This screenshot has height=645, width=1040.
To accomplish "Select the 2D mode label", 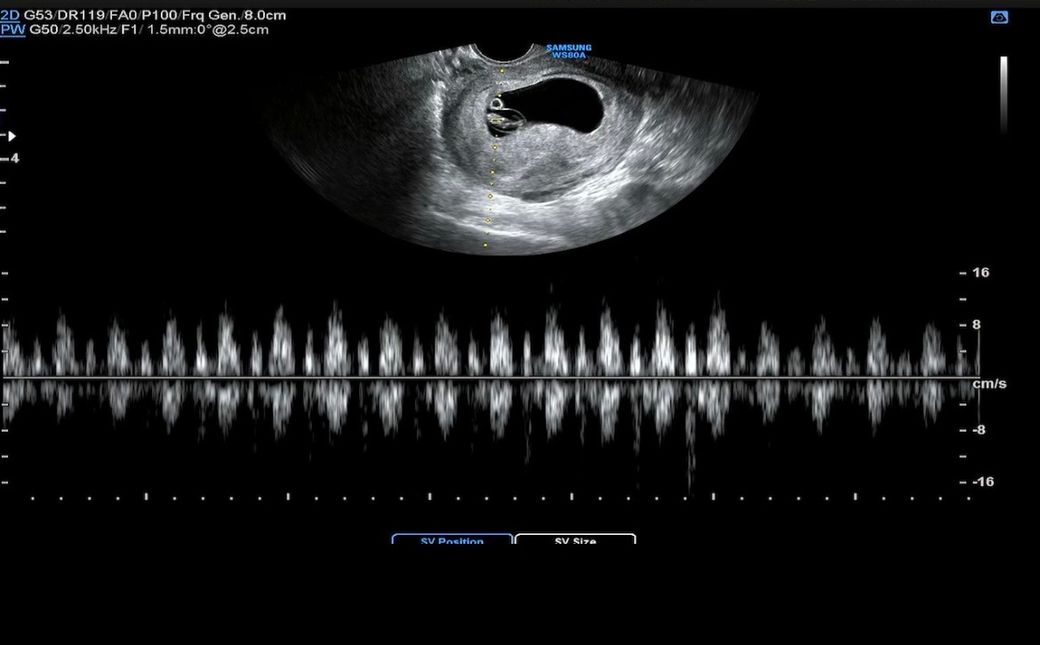I will pos(10,17).
